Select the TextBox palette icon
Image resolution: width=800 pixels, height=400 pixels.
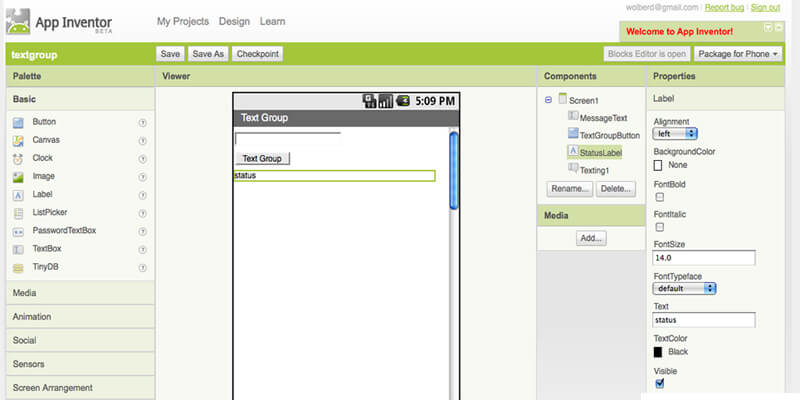pyautogui.click(x=18, y=249)
